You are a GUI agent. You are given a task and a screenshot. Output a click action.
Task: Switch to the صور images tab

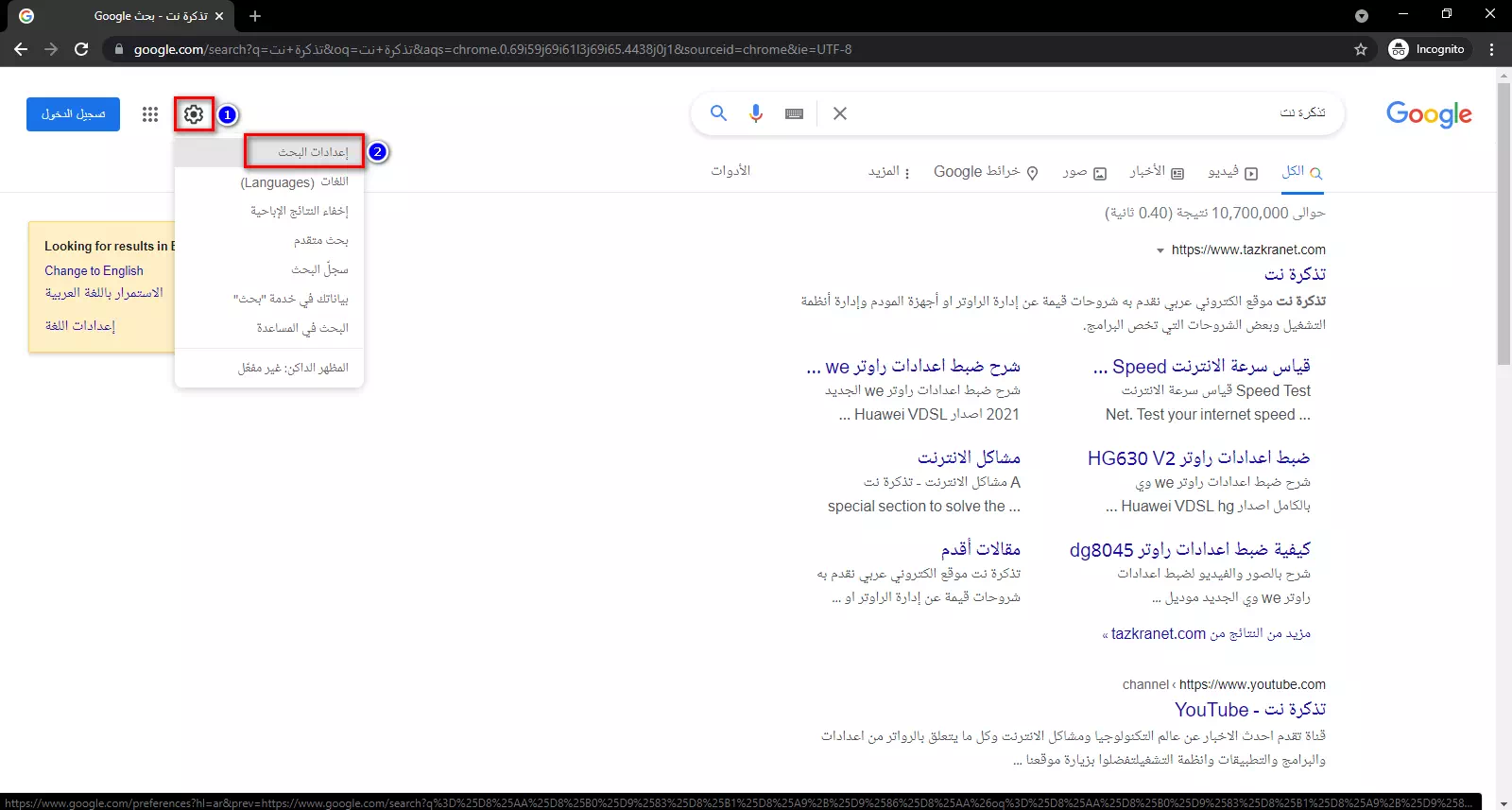[x=1084, y=172]
